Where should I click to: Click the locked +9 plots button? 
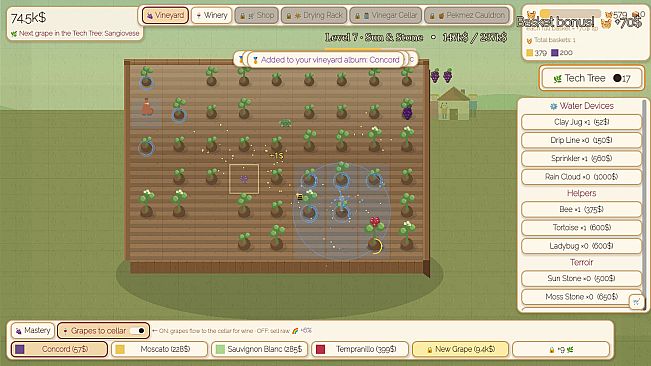pyautogui.click(x=561, y=349)
